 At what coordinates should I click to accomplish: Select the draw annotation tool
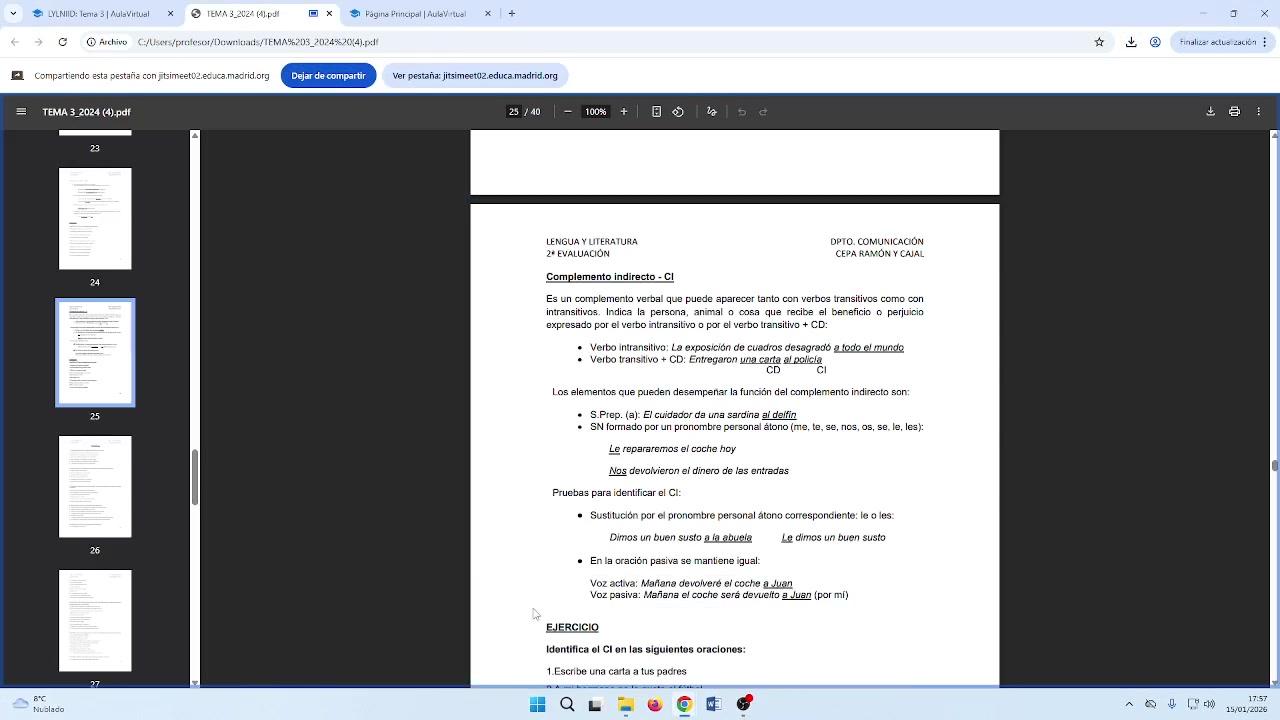click(x=711, y=112)
